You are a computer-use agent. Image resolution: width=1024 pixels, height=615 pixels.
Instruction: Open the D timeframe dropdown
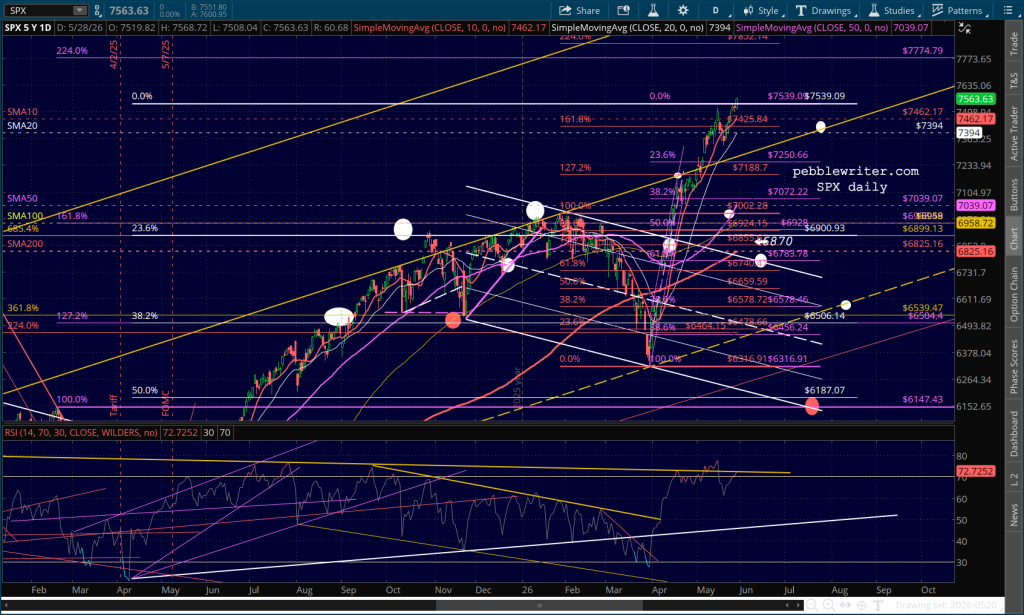pos(717,10)
